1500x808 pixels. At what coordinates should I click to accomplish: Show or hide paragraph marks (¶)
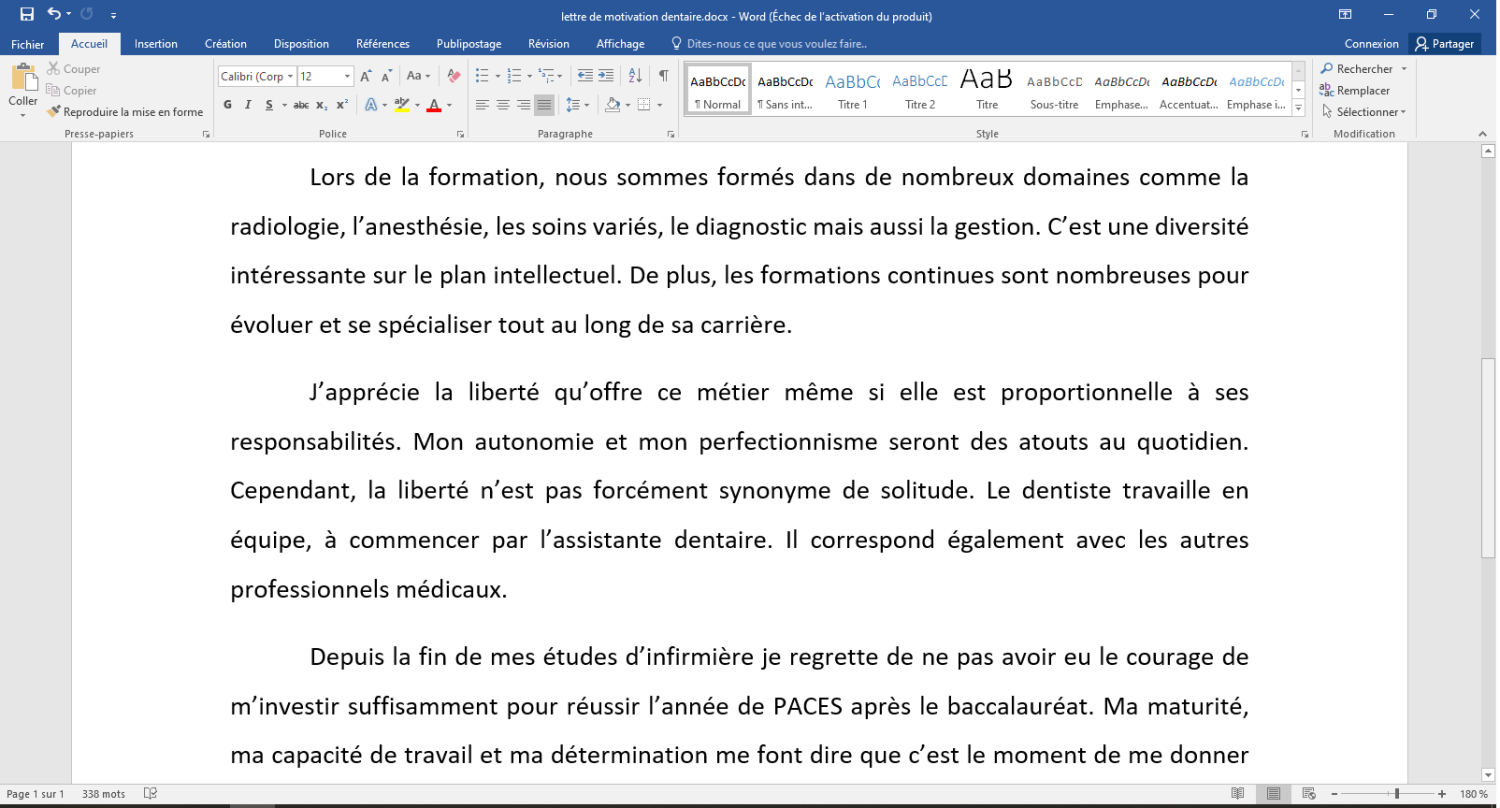(663, 76)
